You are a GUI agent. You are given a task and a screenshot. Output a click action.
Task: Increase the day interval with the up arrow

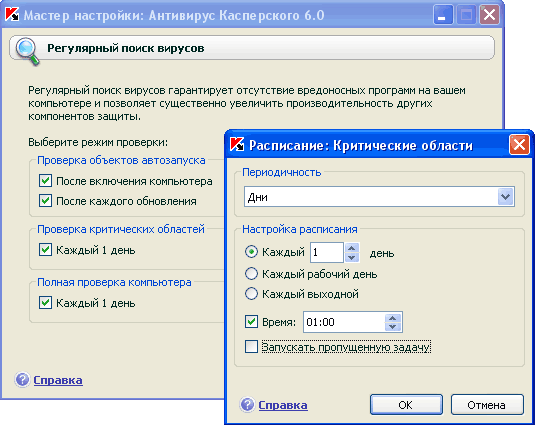pyautogui.click(x=352, y=248)
